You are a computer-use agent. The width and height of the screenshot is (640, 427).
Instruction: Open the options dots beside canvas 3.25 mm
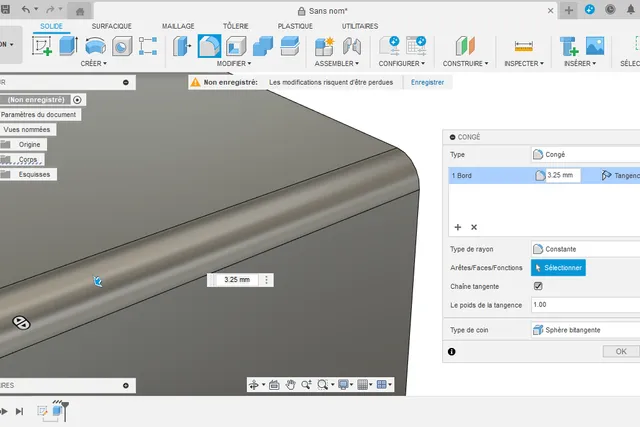point(267,280)
